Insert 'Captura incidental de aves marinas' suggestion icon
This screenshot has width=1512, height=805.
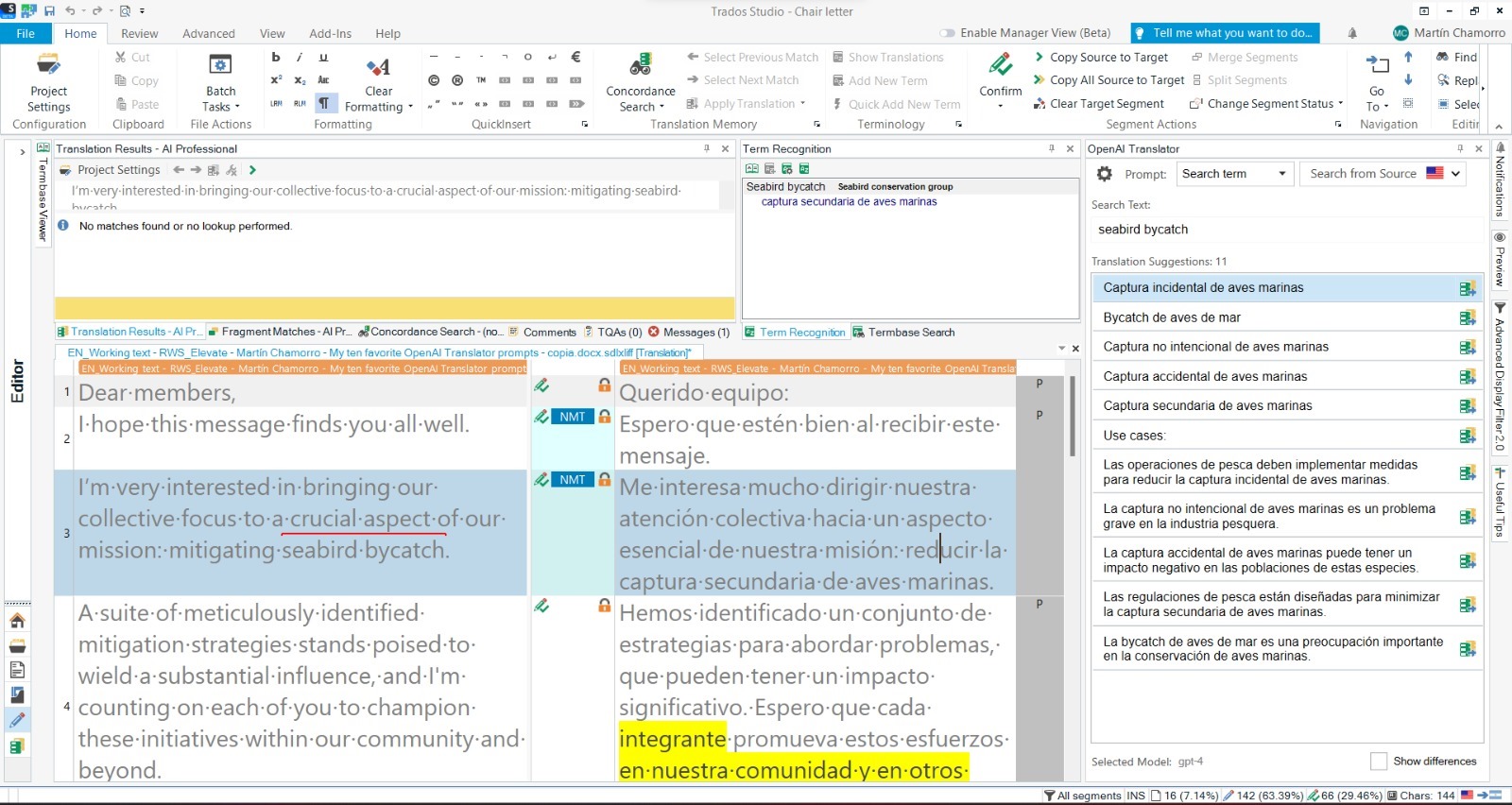(x=1467, y=288)
